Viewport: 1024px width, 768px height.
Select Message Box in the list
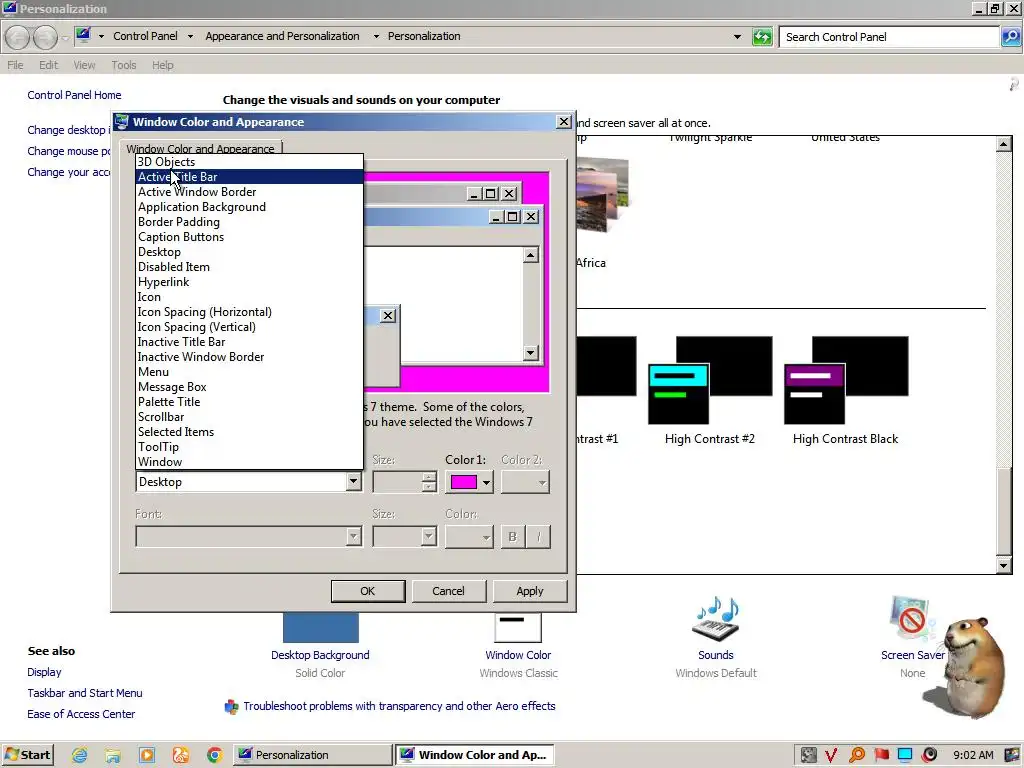pos(249,387)
